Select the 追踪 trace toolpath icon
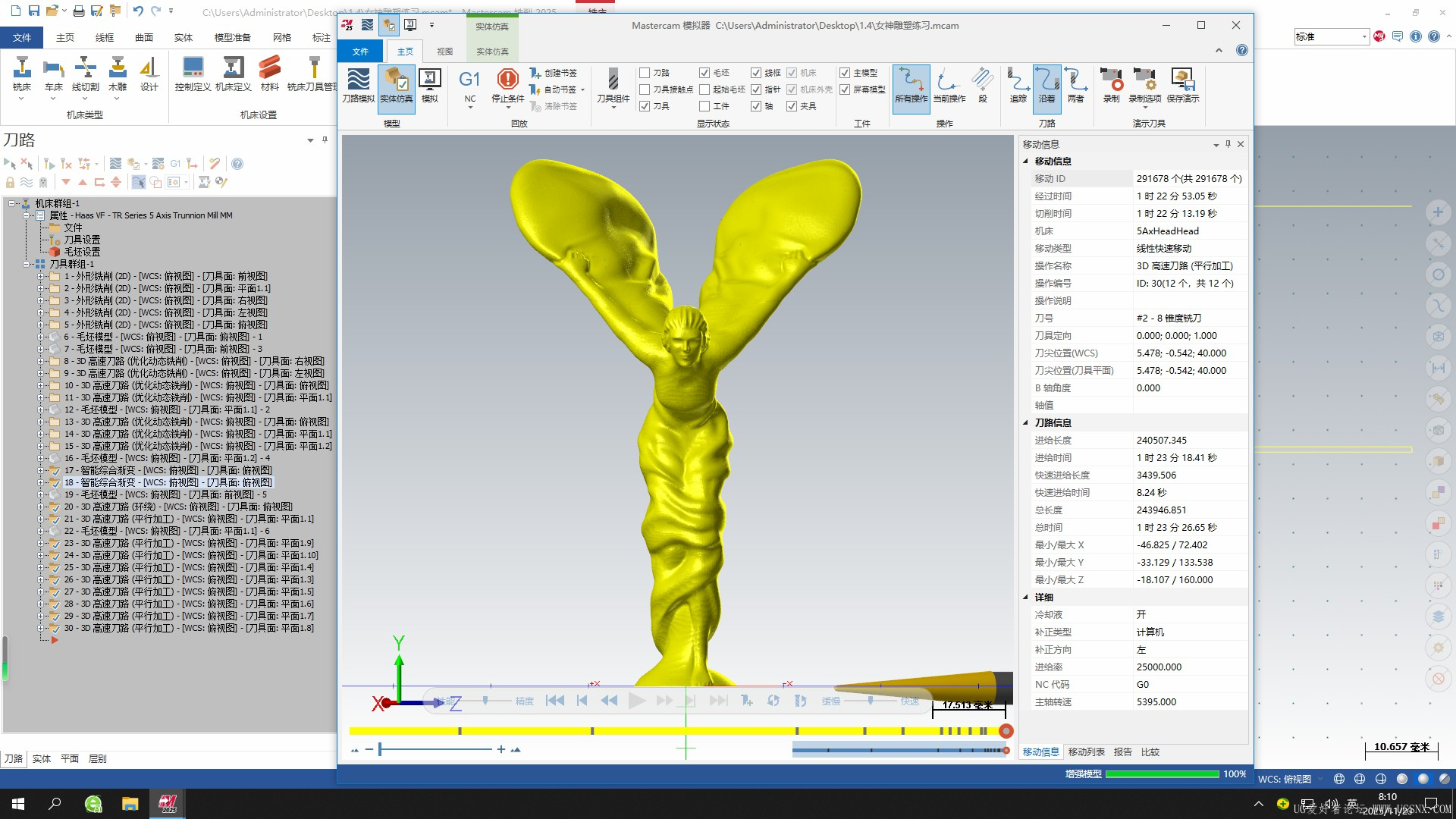The width and height of the screenshot is (1456, 819). [1018, 85]
